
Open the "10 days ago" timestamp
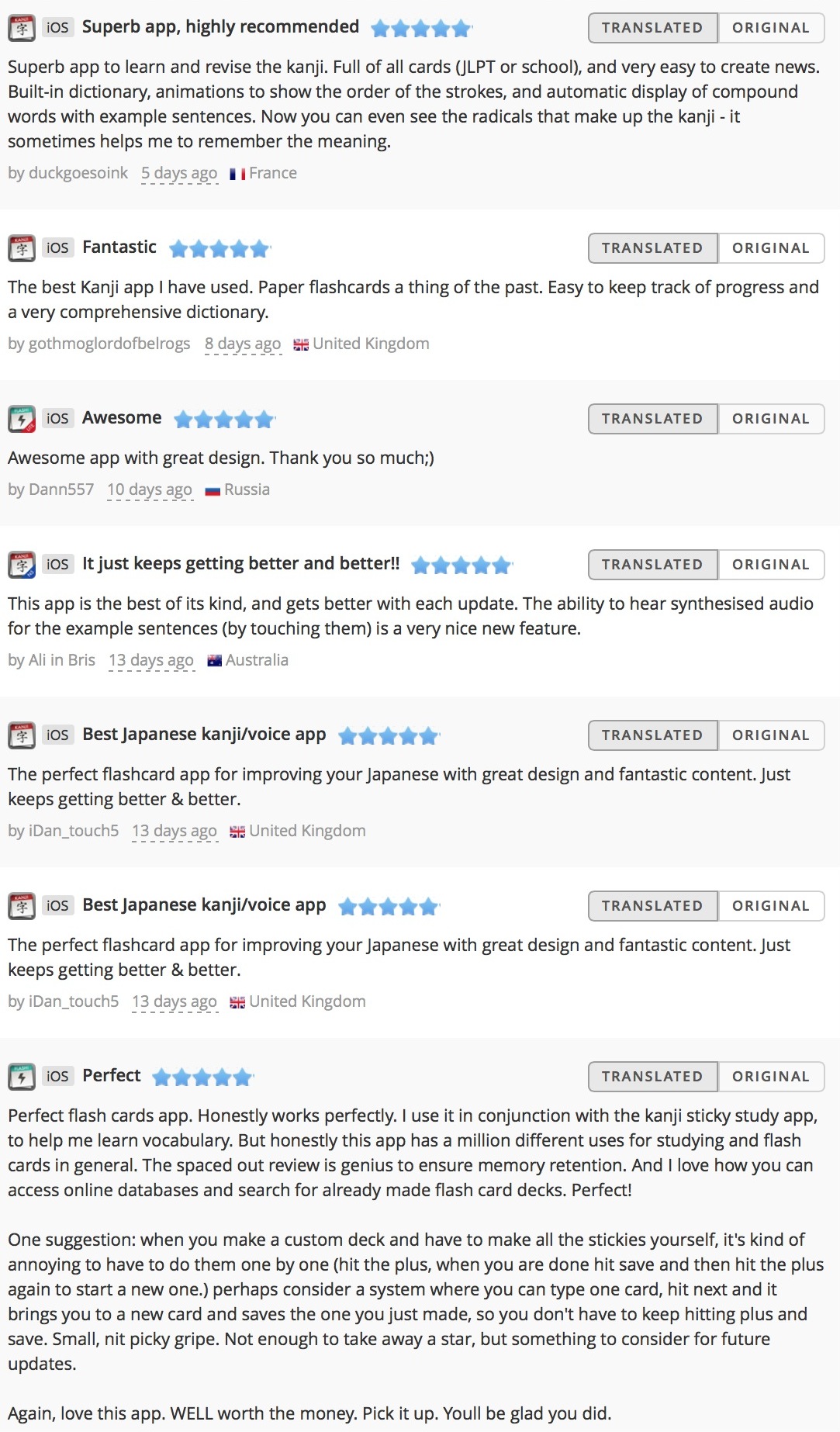[150, 489]
